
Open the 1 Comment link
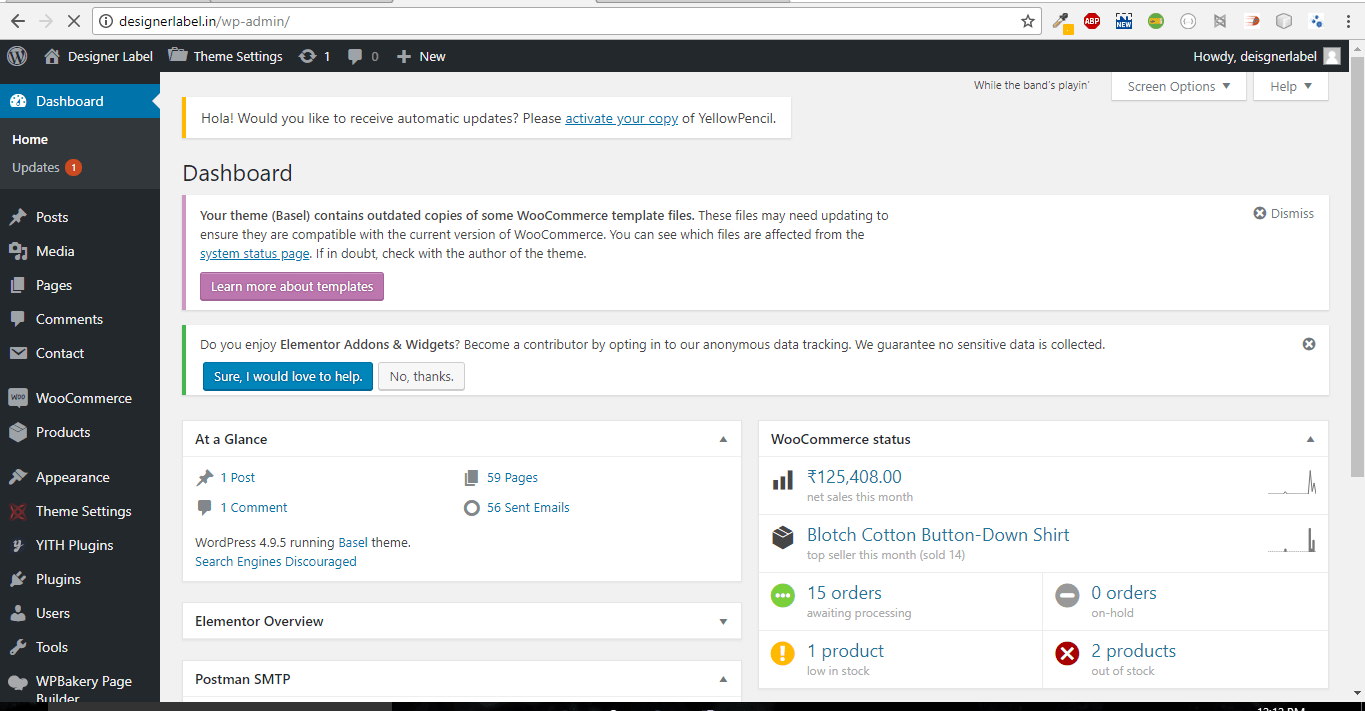pyautogui.click(x=254, y=508)
